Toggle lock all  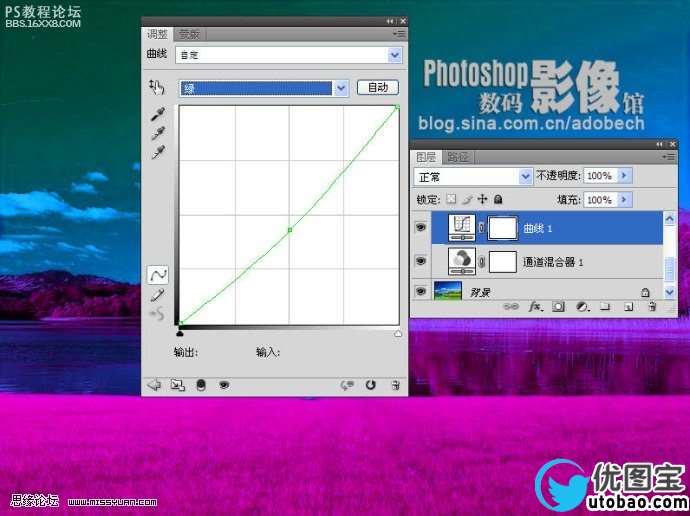pos(498,199)
